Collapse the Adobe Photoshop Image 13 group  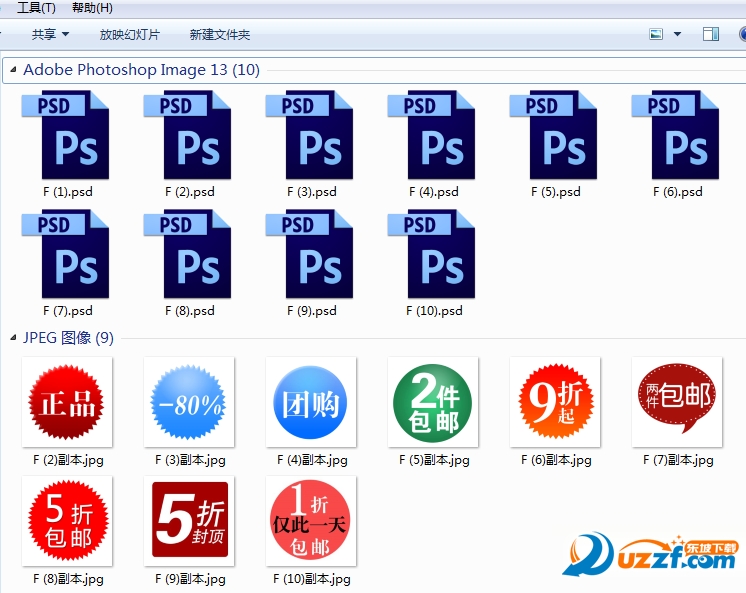click(x=13, y=70)
